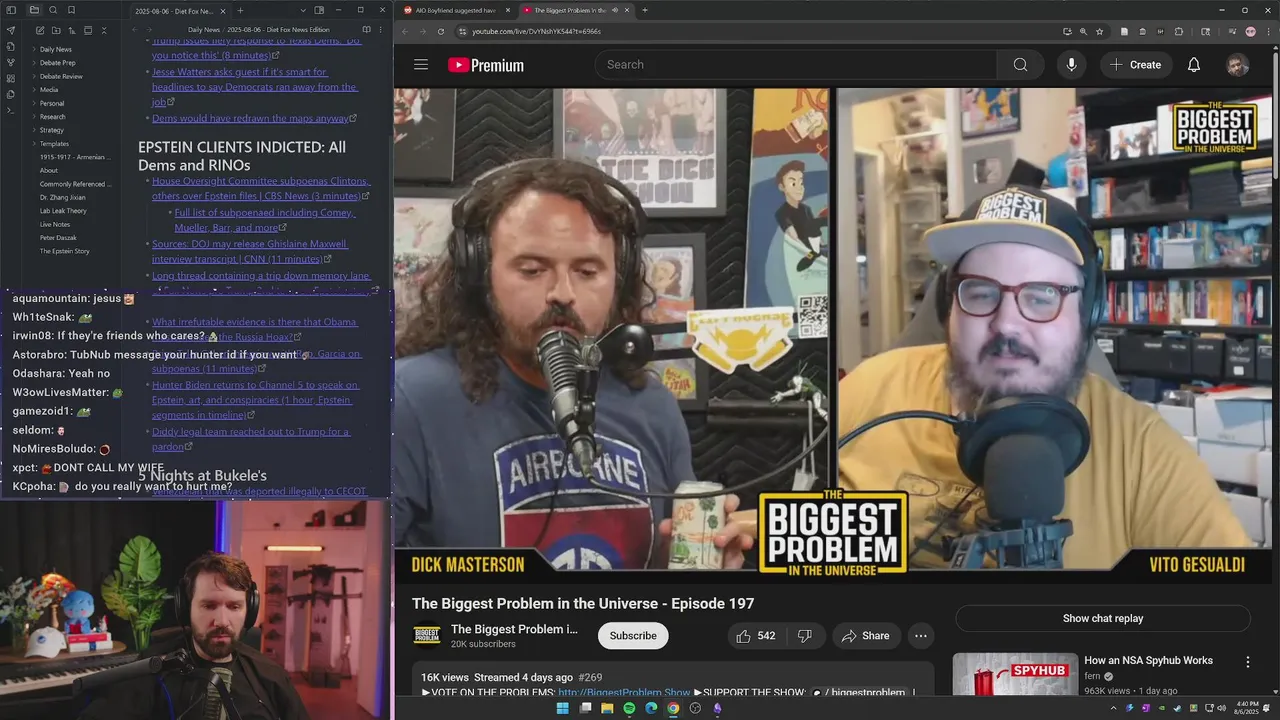
Task: Click the YouTube search input field
Action: pyautogui.click(x=796, y=65)
